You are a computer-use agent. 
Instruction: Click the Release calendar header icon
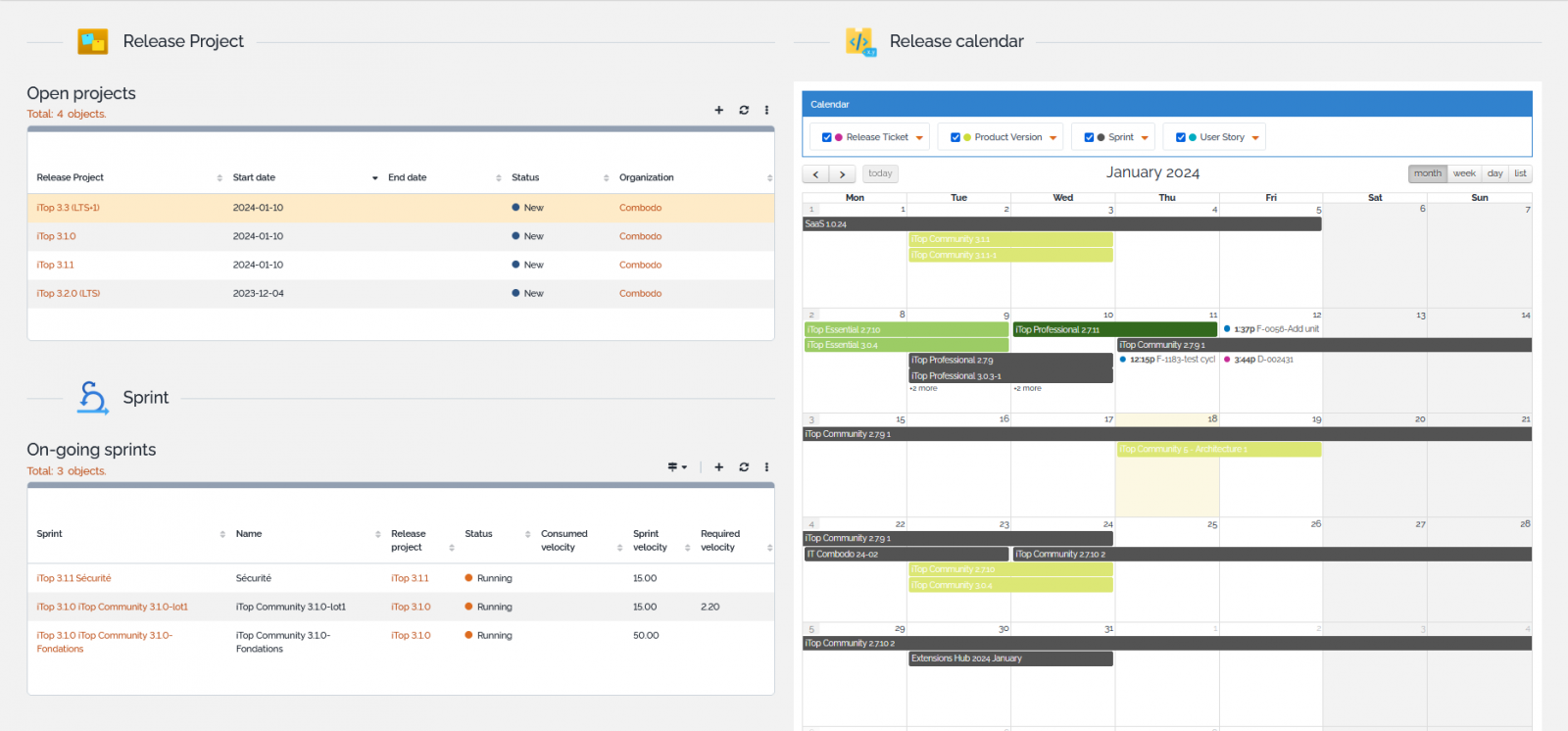coord(860,41)
